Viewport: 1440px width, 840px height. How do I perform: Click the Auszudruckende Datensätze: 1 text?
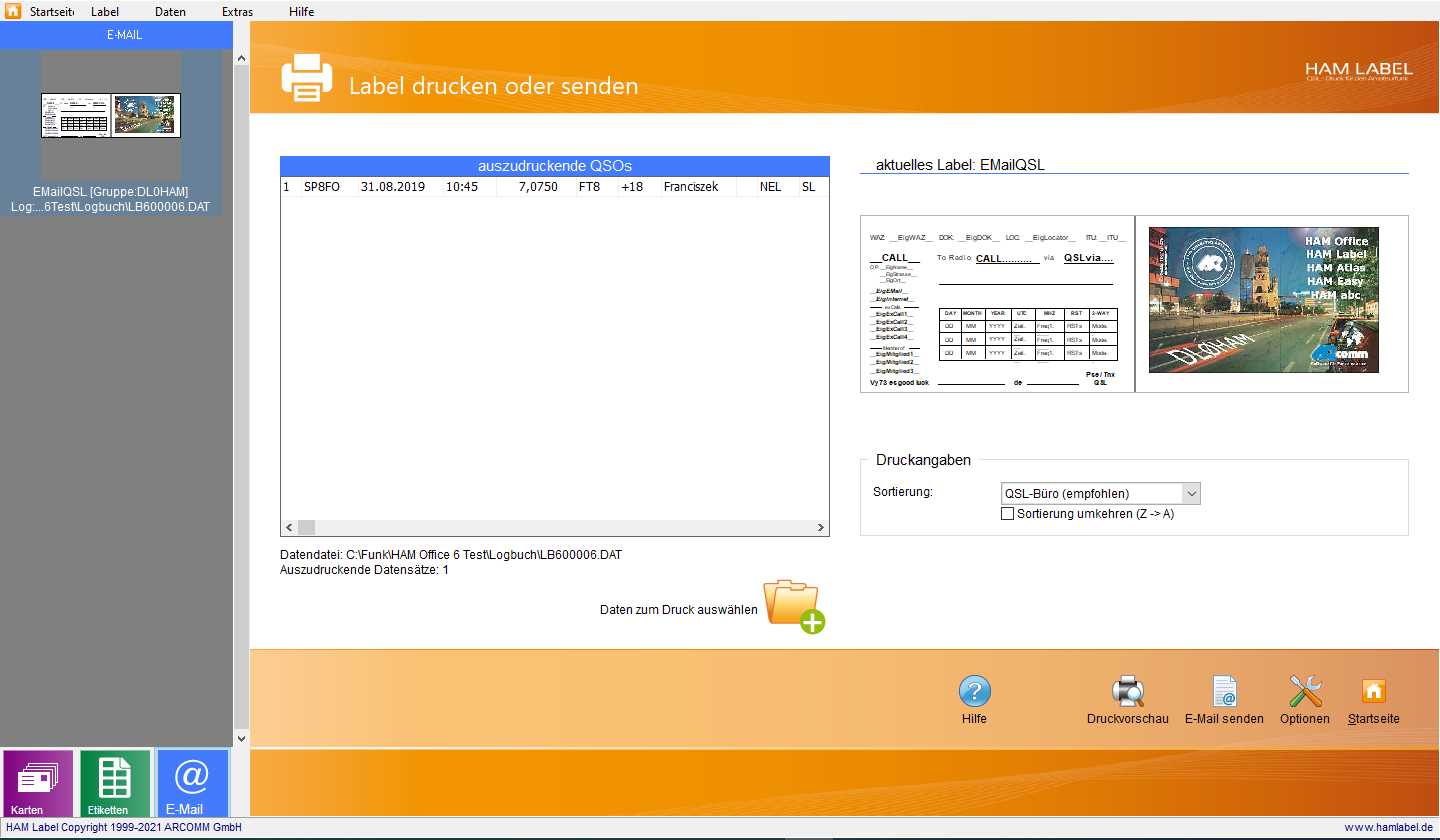[364, 571]
